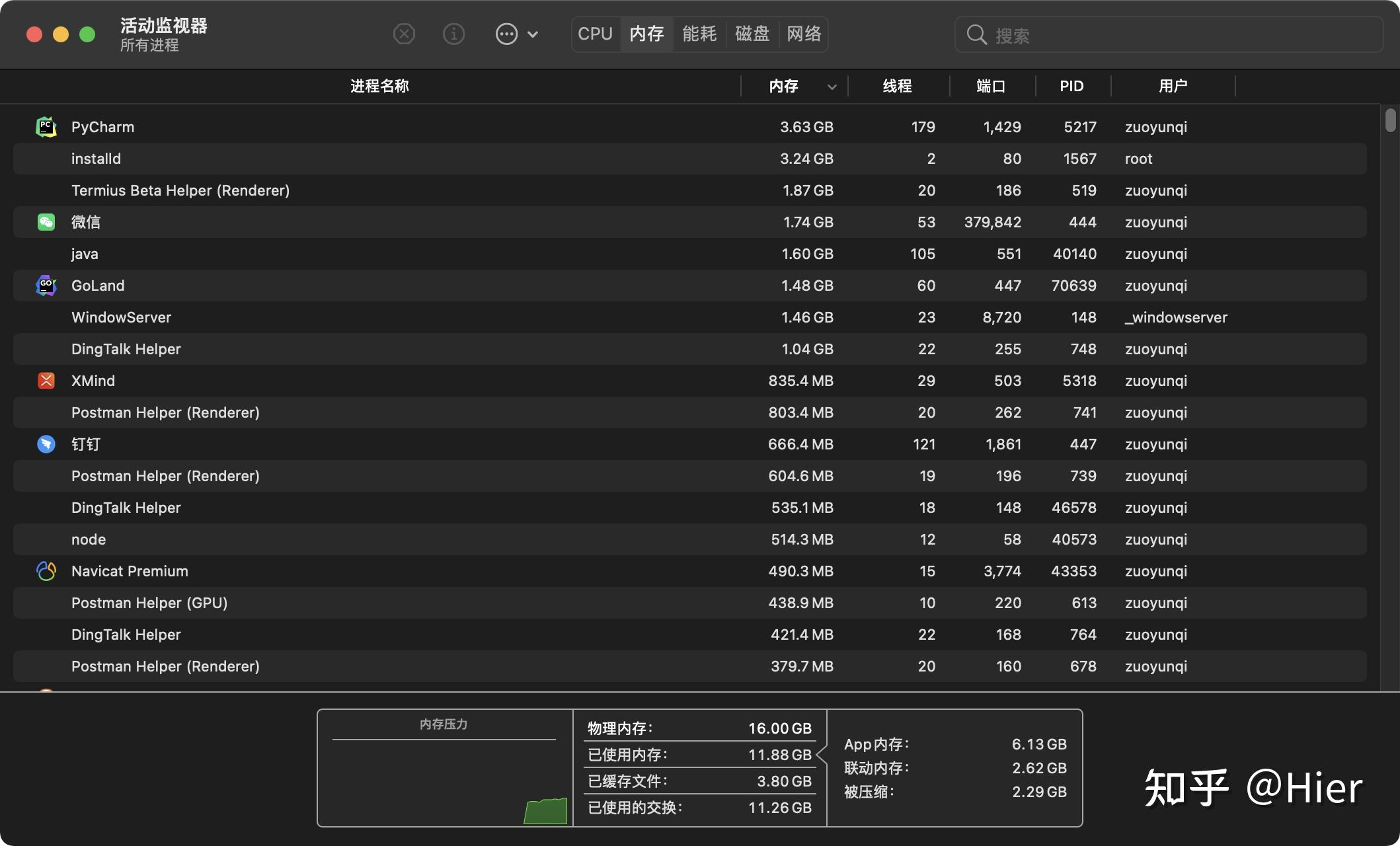This screenshot has height=846, width=1400.
Task: Switch to the 内存 tab
Action: pyautogui.click(x=646, y=34)
